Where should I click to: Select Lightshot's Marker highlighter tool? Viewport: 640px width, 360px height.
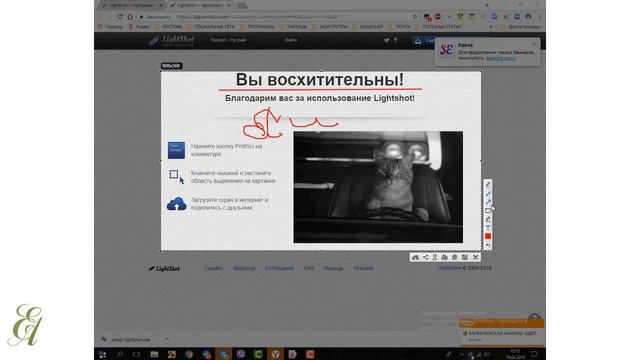pyautogui.click(x=488, y=219)
